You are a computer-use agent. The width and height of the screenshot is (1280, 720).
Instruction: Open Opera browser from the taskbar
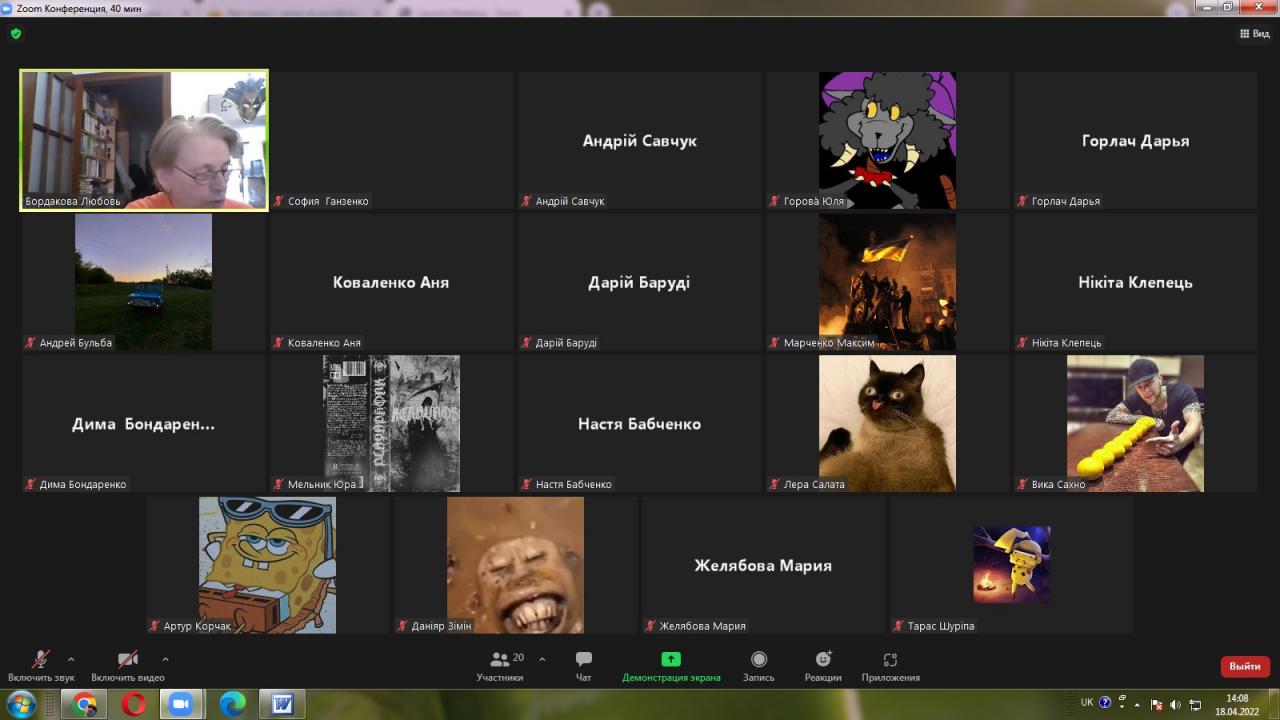[x=133, y=704]
